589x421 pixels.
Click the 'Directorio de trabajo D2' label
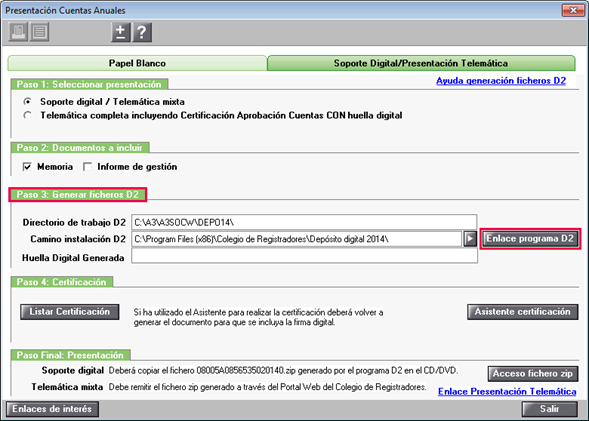[x=74, y=222]
